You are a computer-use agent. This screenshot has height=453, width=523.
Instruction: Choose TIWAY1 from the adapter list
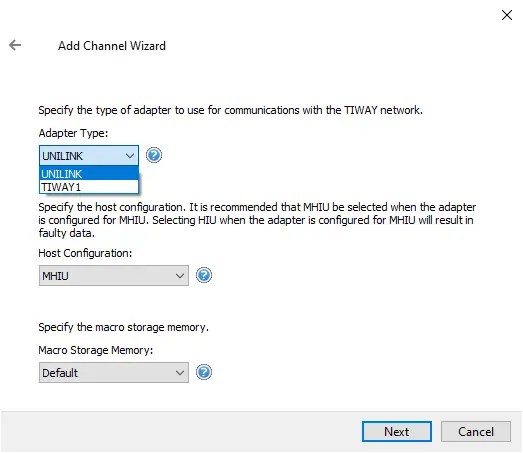pos(89,187)
